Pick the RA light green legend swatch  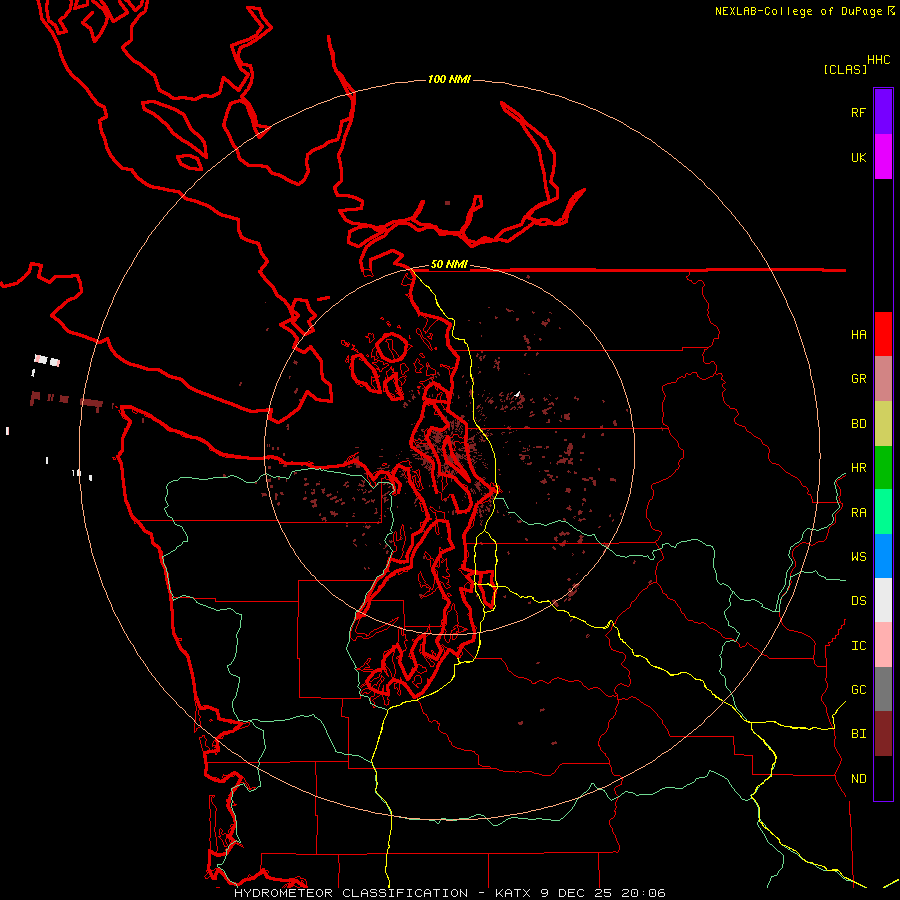[883, 512]
